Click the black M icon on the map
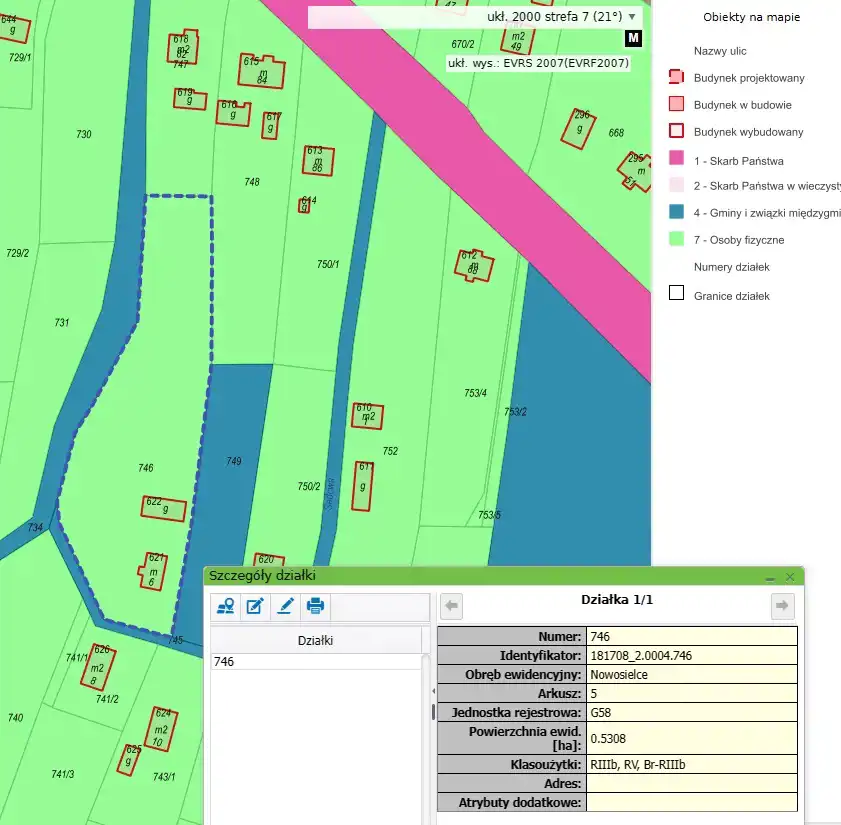This screenshot has height=825, width=841. pos(634,38)
